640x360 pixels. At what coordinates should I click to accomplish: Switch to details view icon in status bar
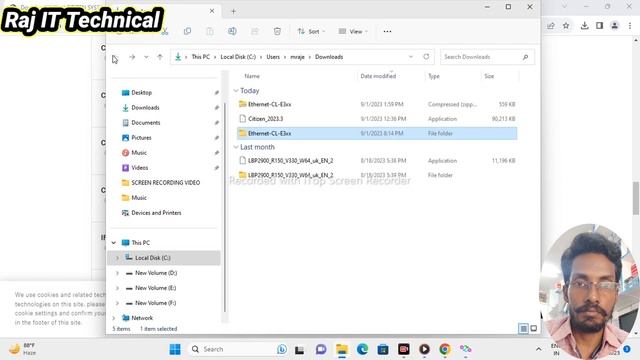point(523,329)
